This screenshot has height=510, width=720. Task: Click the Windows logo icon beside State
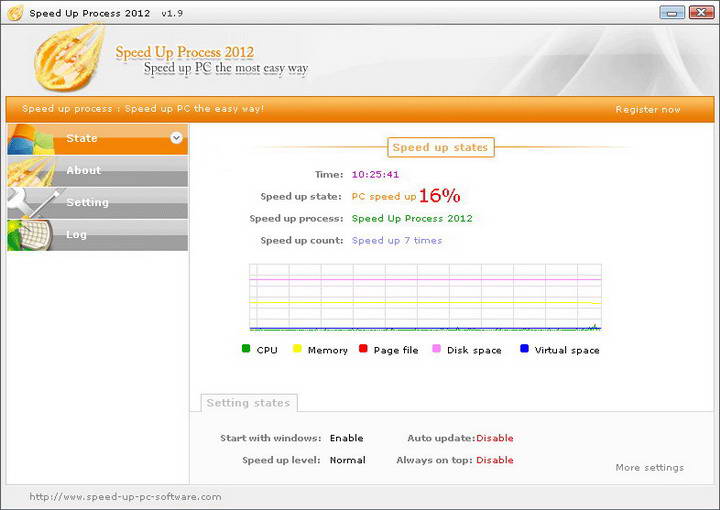tap(30, 139)
